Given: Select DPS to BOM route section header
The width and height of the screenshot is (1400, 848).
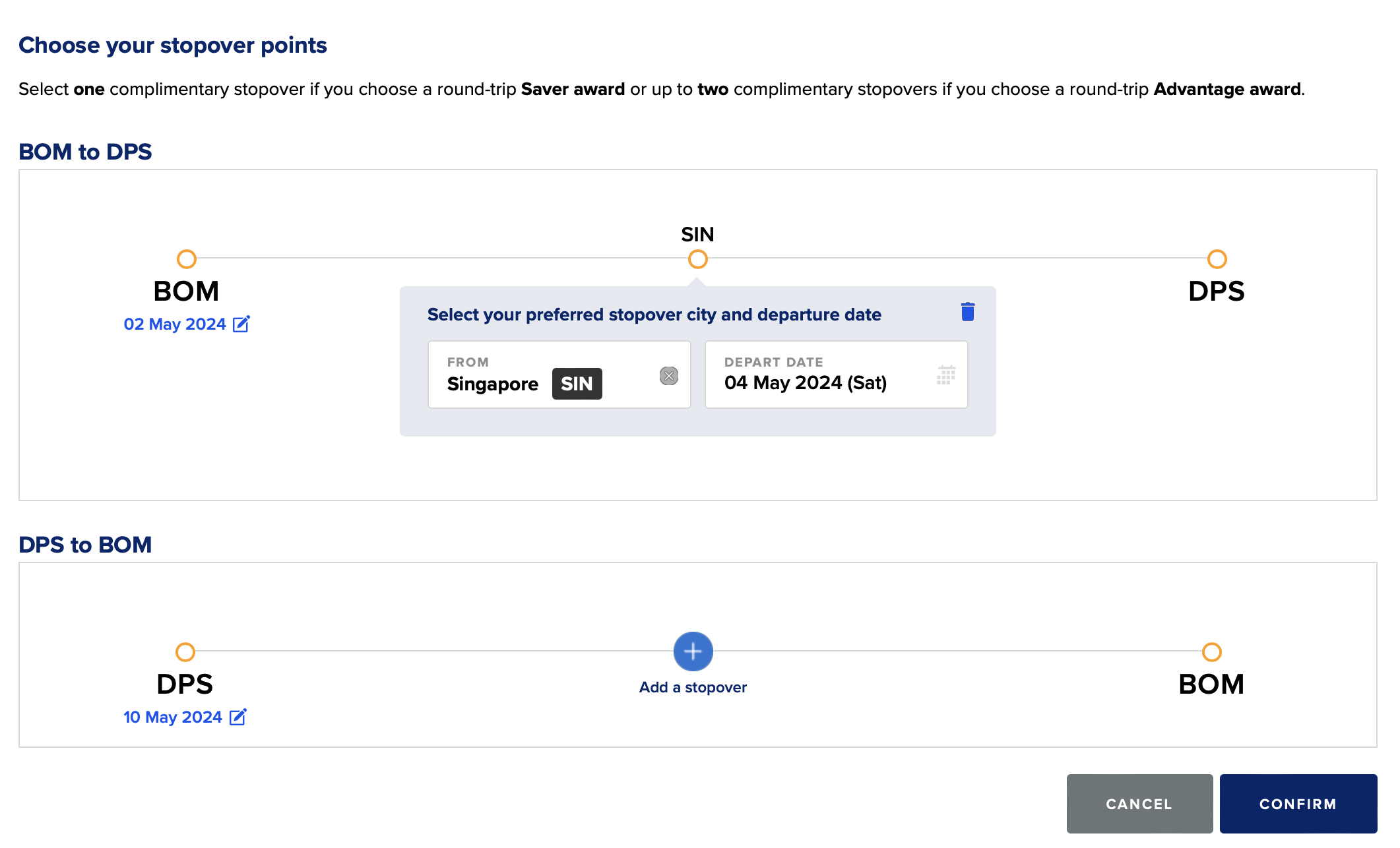Looking at the screenshot, I should pos(85,545).
